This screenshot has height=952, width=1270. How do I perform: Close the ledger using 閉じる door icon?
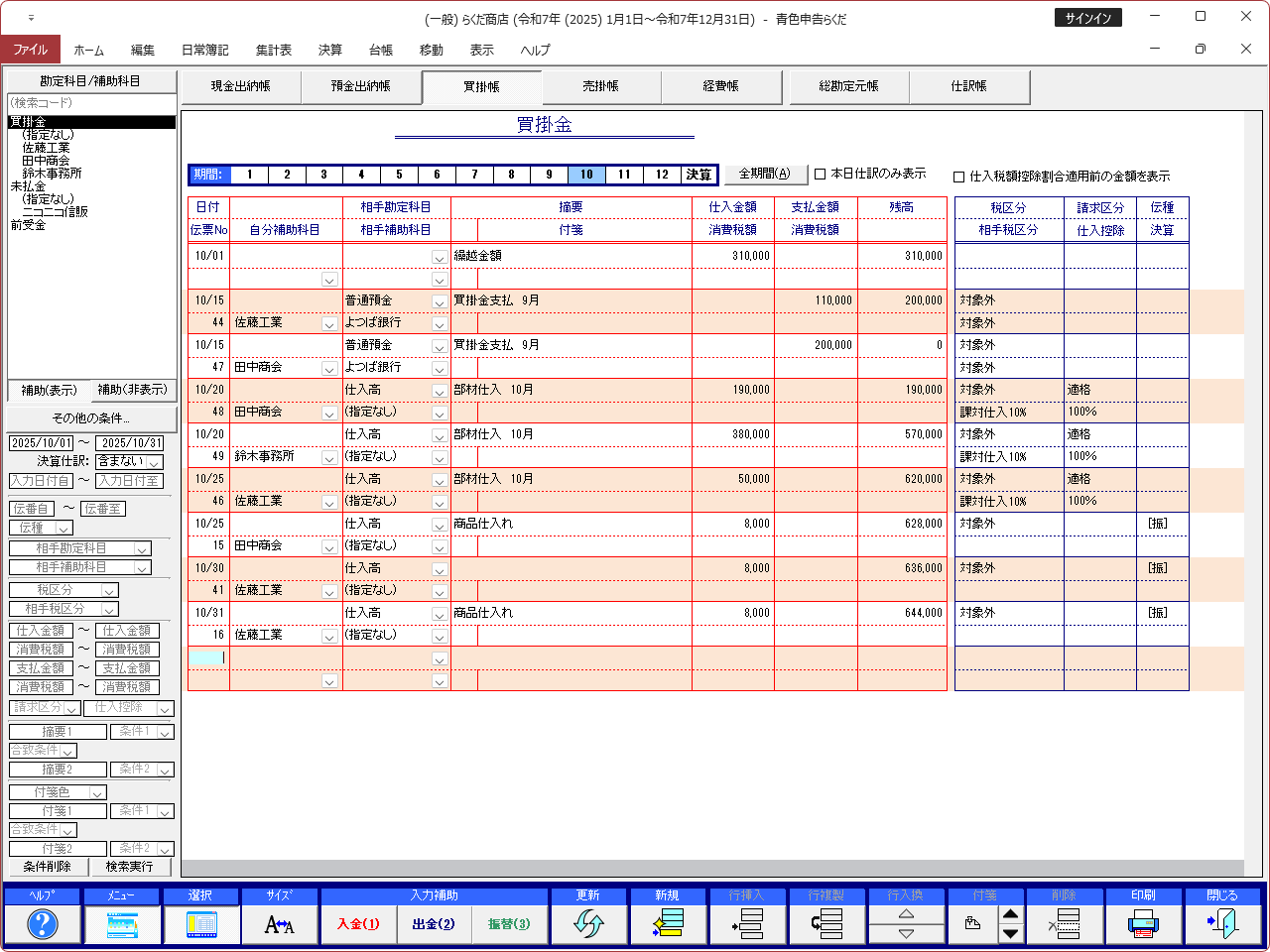click(x=1222, y=924)
